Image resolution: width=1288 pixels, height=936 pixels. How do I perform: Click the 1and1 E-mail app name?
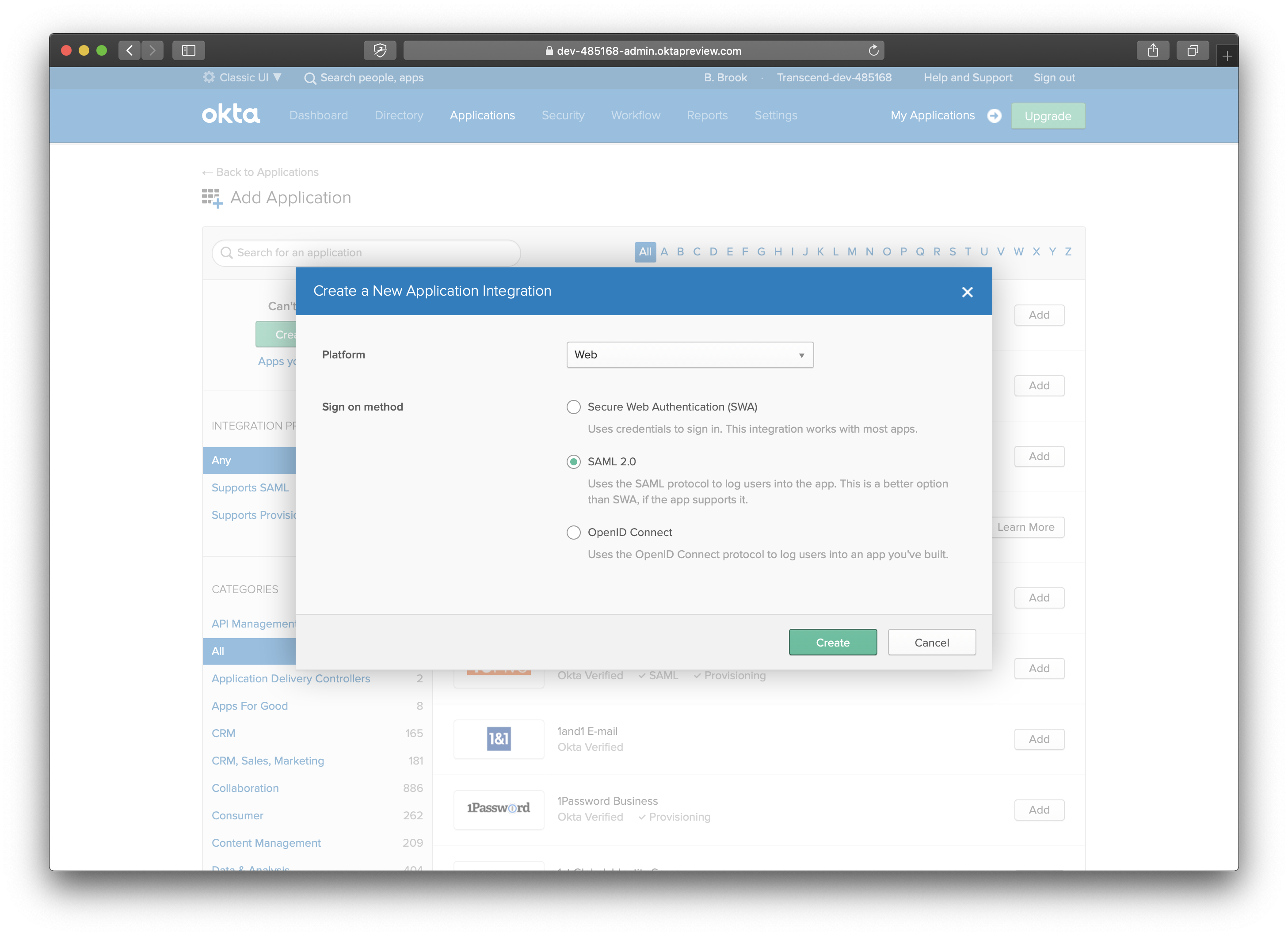587,731
